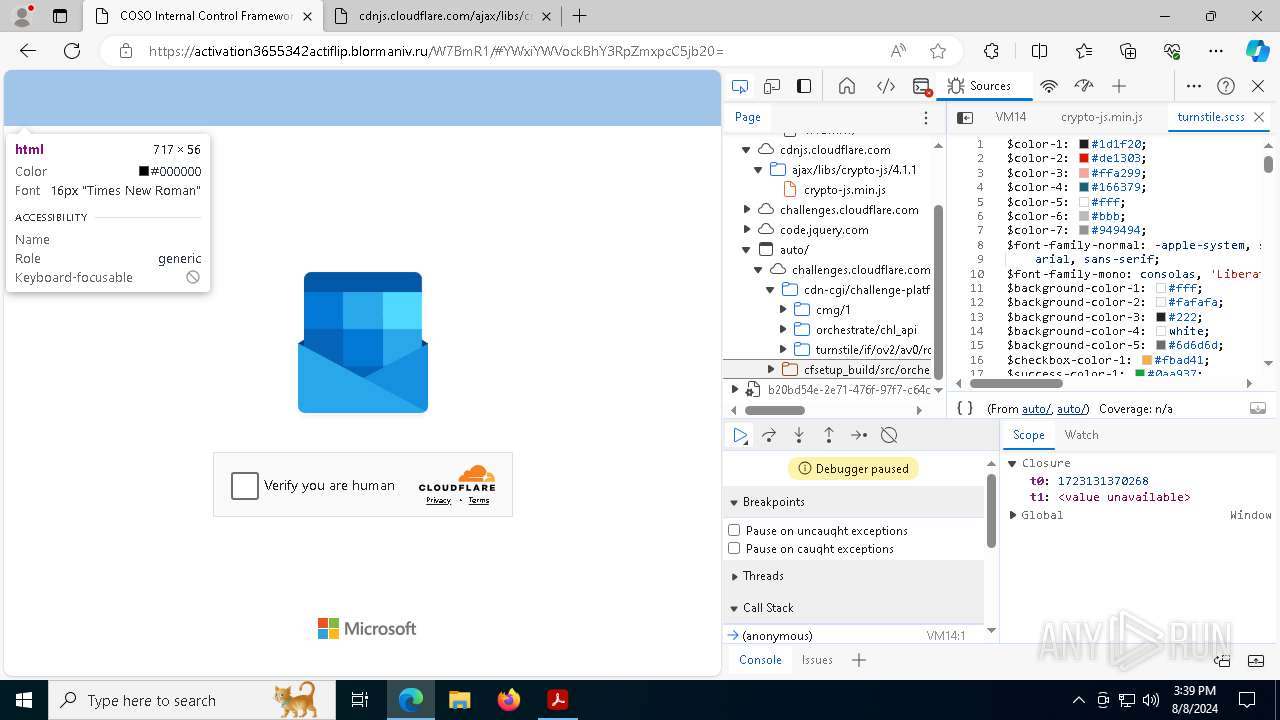This screenshot has width=1280, height=720.
Task: Open Copilot icon in Edge toolbar
Action: (1257, 51)
